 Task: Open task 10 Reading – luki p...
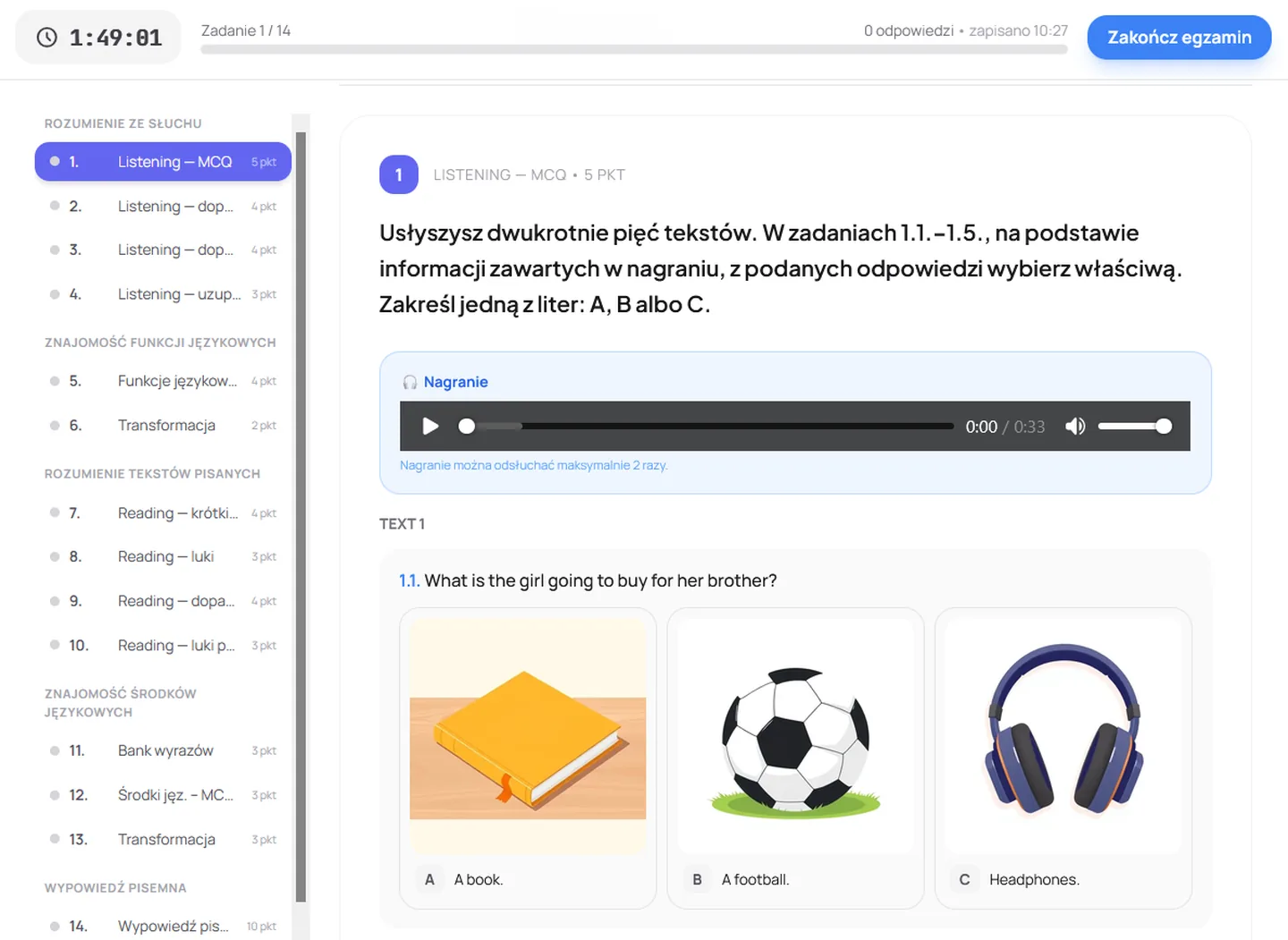[163, 646]
